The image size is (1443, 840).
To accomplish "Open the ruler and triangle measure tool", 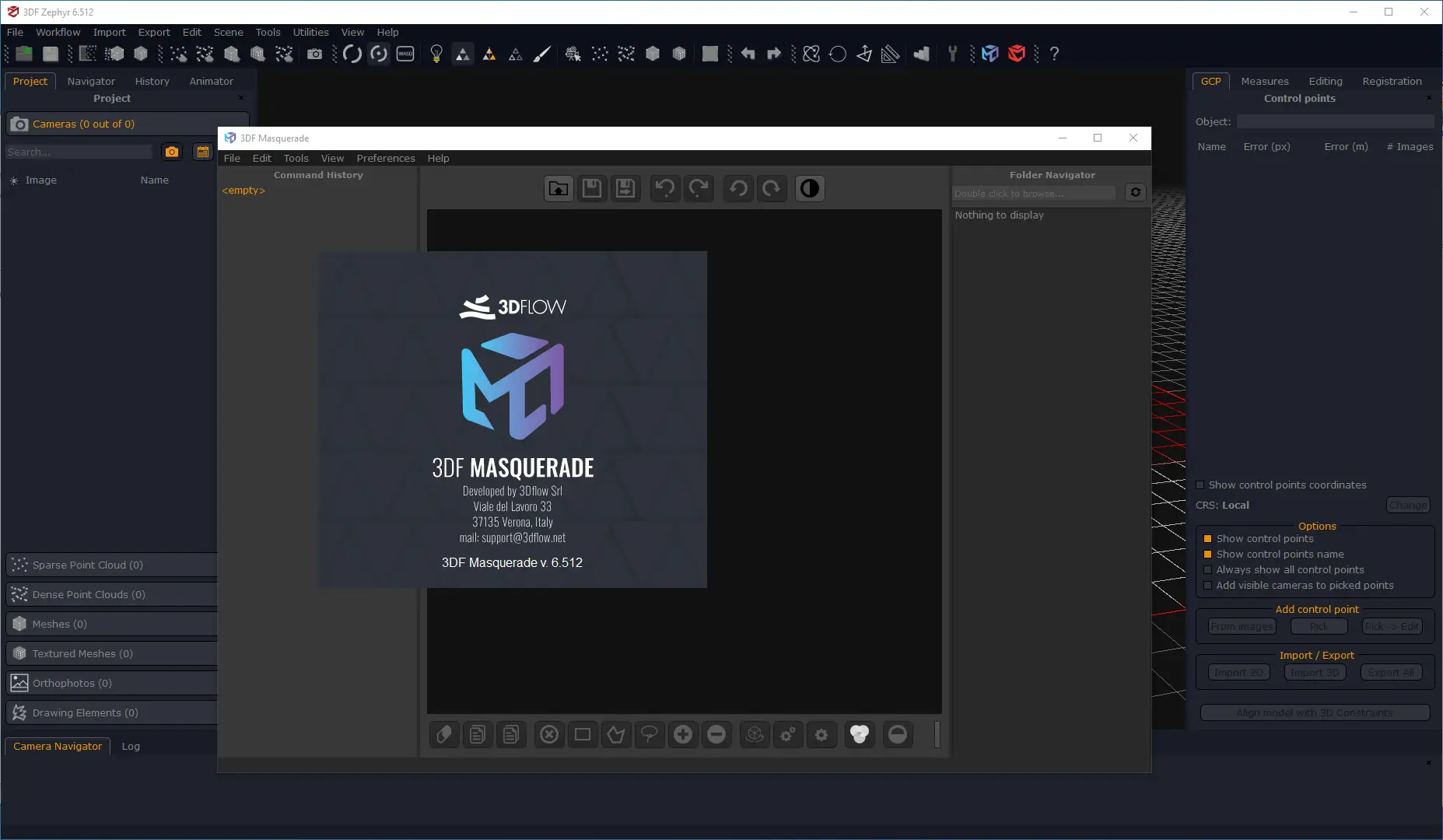I will coord(891,54).
